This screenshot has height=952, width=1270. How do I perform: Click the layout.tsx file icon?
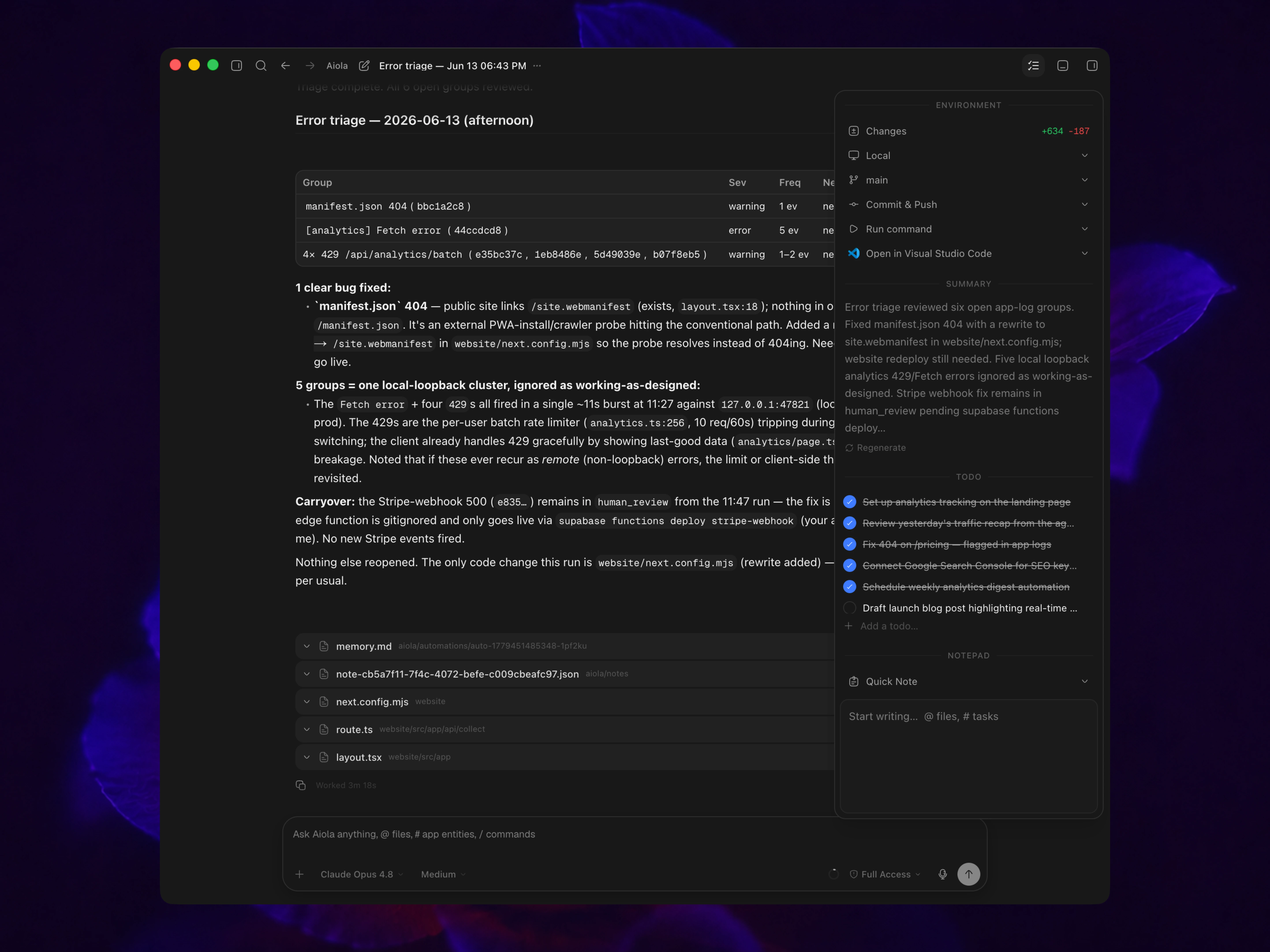tap(324, 757)
